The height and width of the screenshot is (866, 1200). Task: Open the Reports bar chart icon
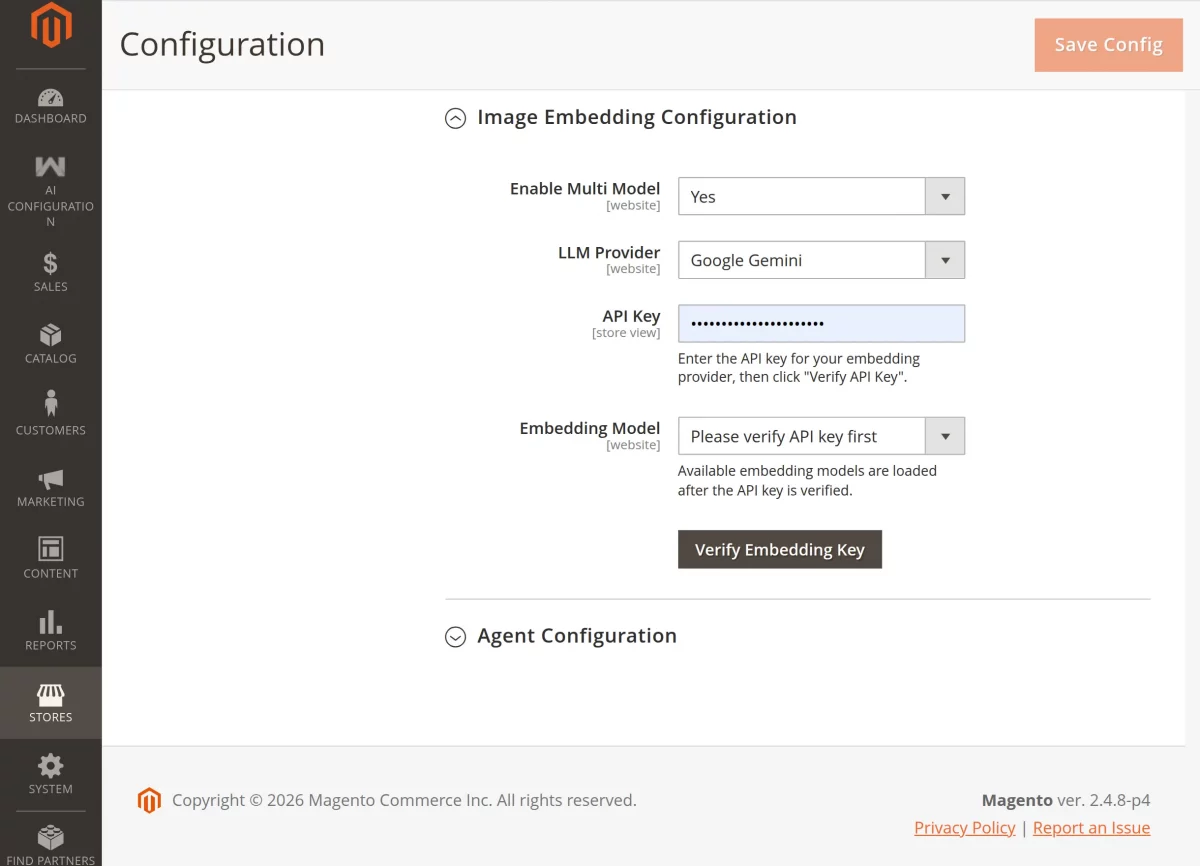tap(50, 621)
